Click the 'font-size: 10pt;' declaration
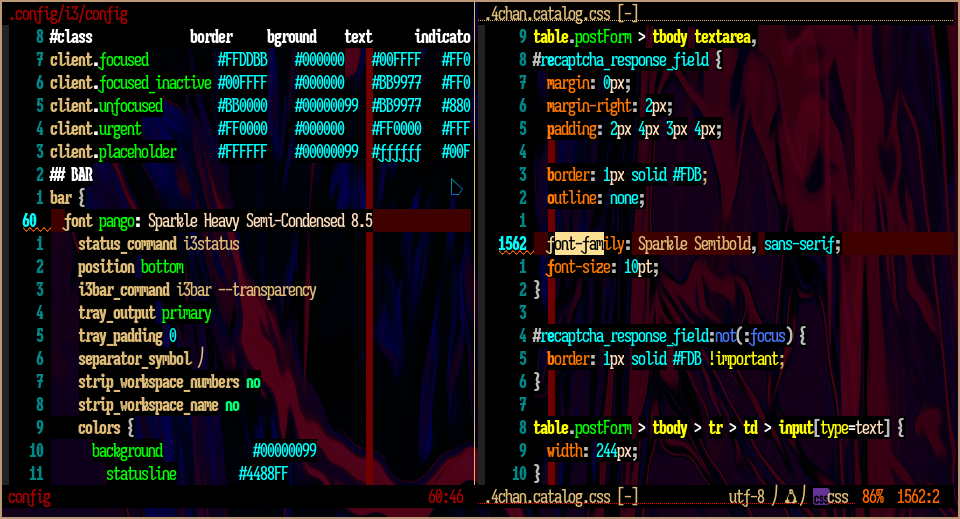 [603, 267]
